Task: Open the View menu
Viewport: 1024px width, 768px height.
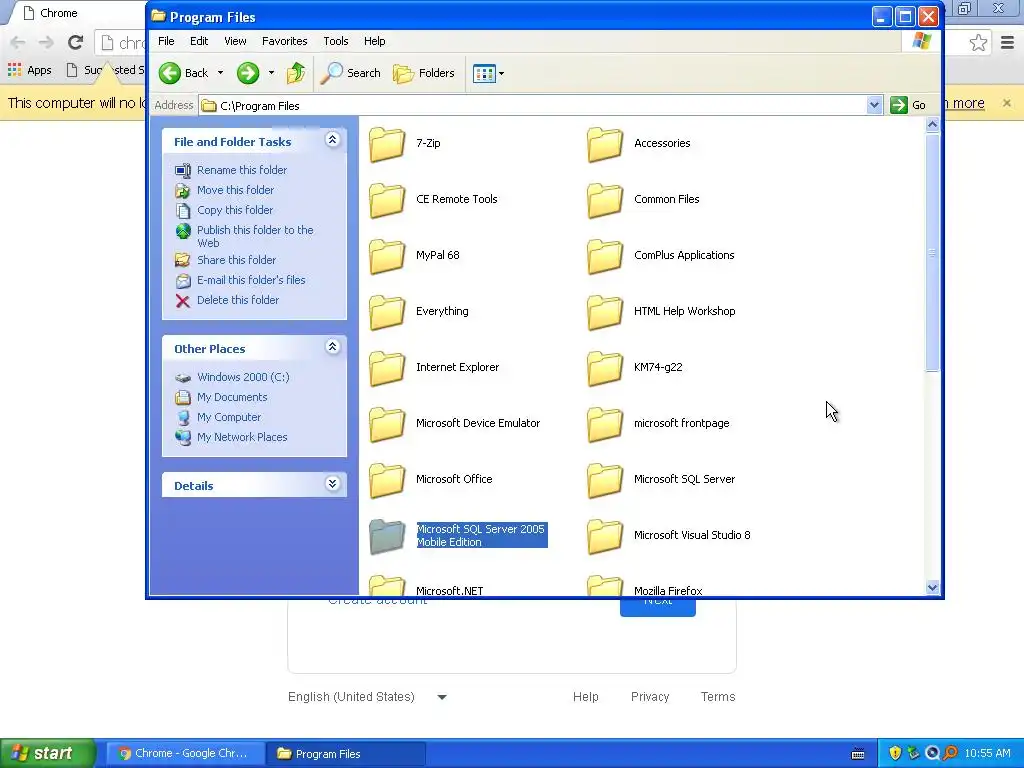Action: [x=235, y=40]
